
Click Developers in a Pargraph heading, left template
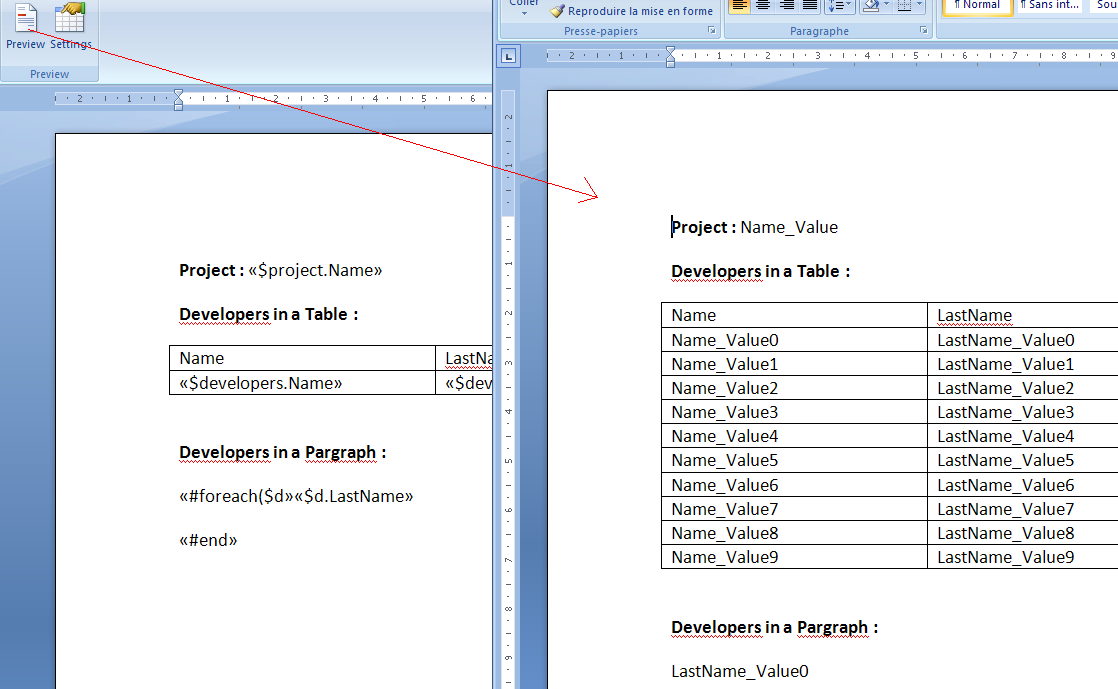[283, 453]
